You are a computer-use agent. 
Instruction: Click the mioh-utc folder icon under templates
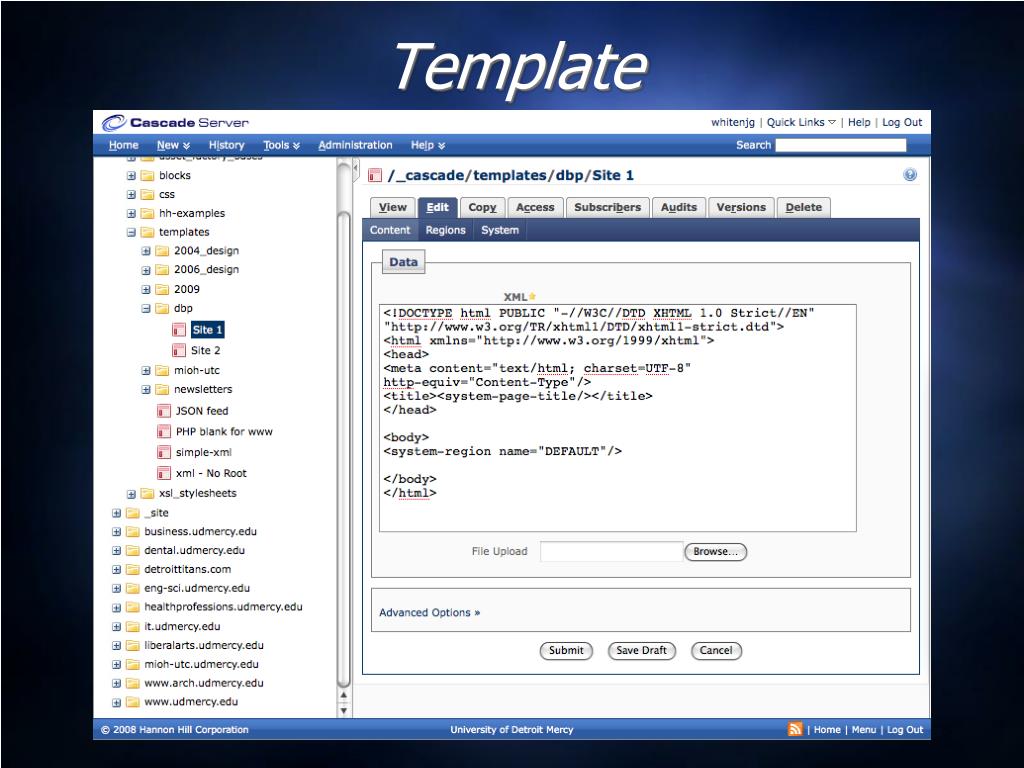(x=162, y=370)
